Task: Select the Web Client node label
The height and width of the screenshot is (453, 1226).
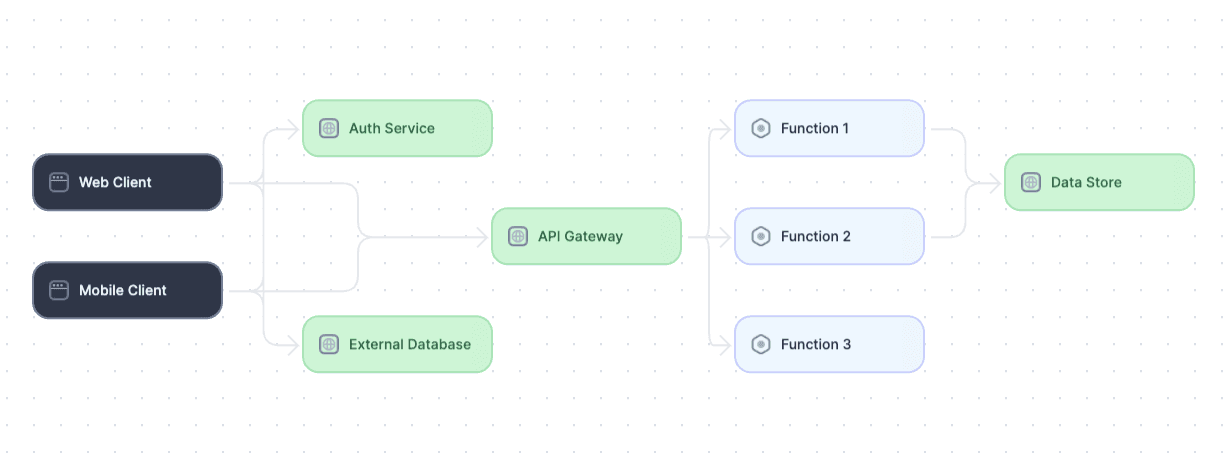Action: pos(115,182)
